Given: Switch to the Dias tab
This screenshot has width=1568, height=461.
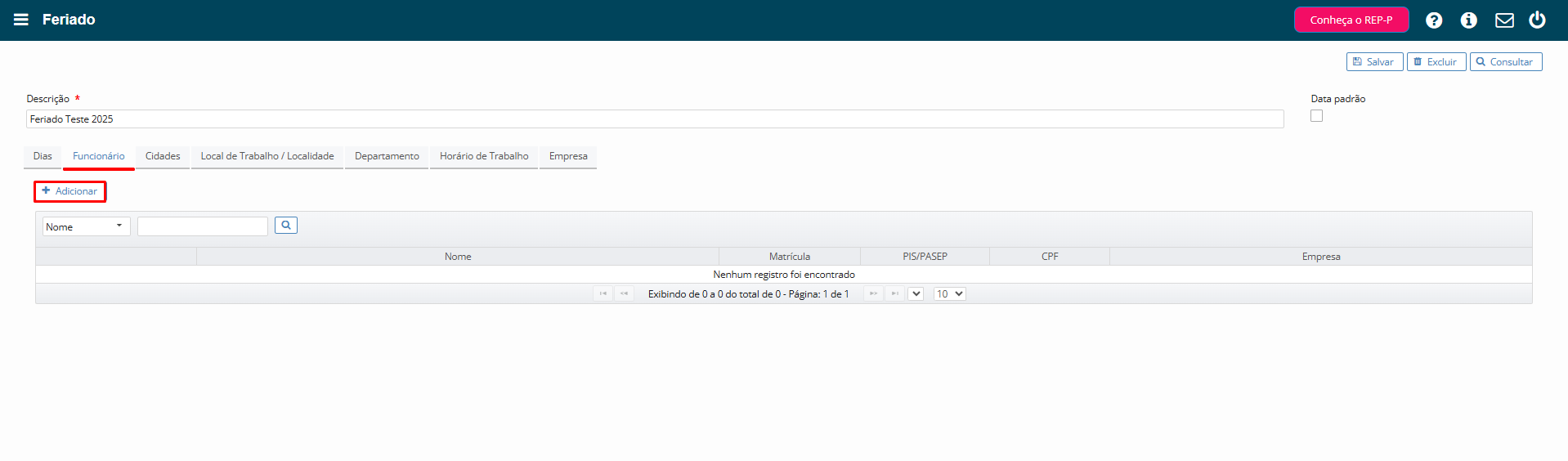Looking at the screenshot, I should click(43, 156).
